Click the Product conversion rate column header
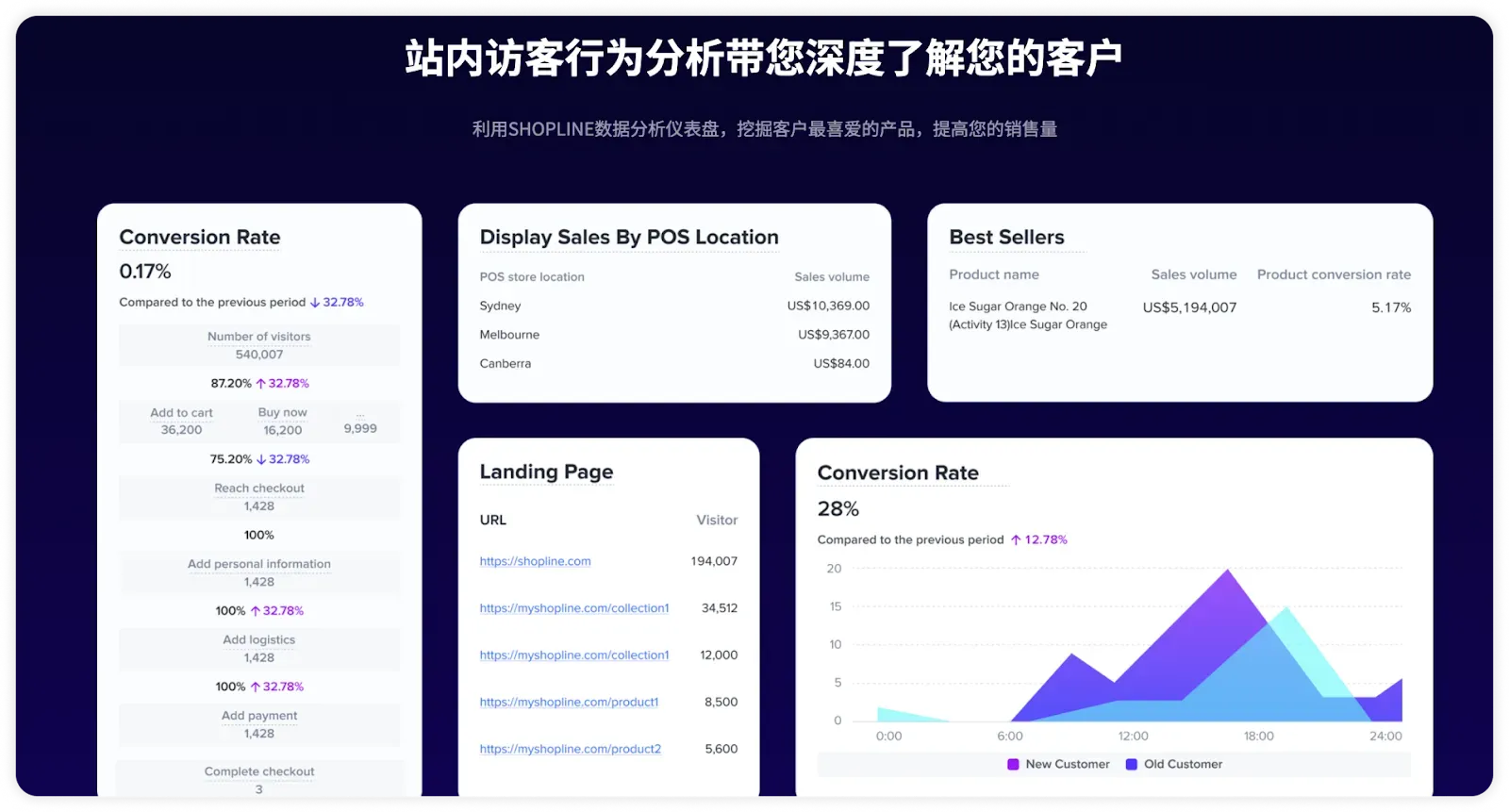1509x812 pixels. (1334, 274)
